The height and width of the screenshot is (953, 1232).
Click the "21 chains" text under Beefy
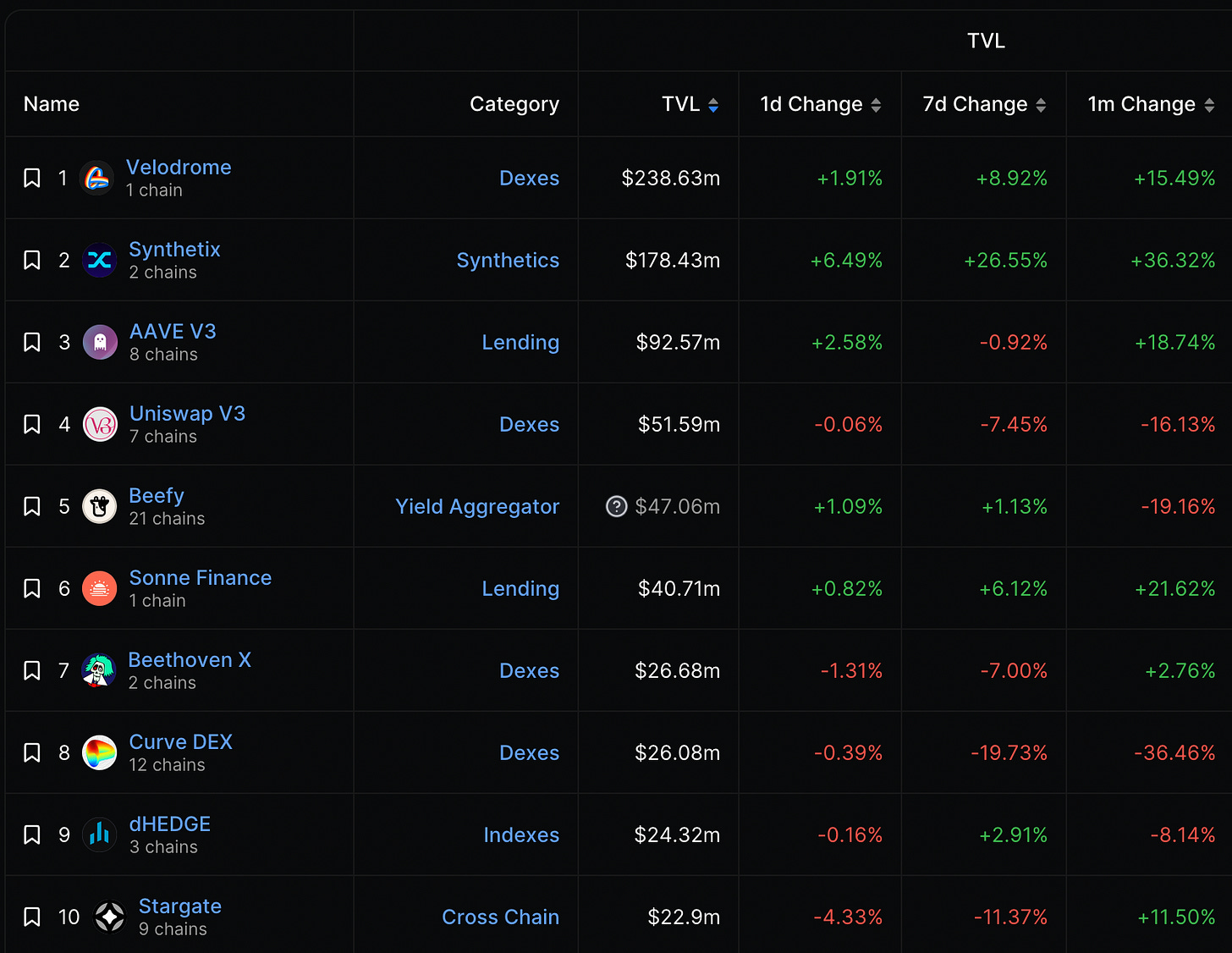167,518
